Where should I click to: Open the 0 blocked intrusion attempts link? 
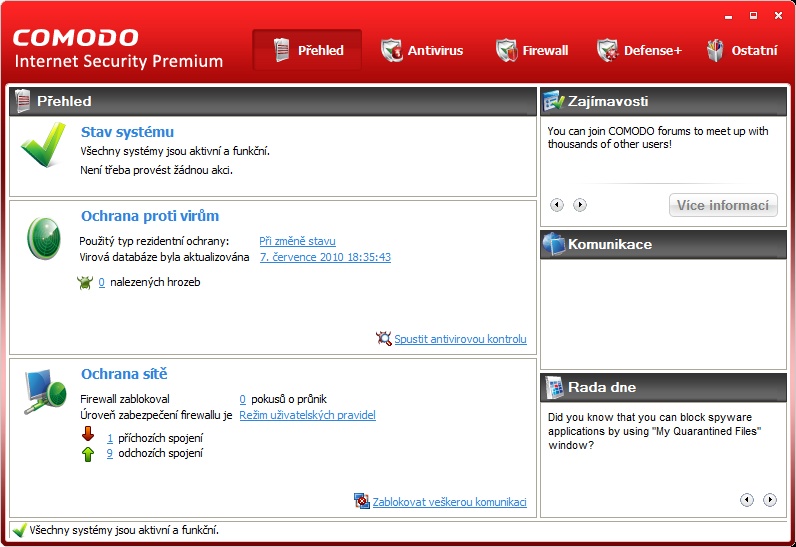click(243, 399)
